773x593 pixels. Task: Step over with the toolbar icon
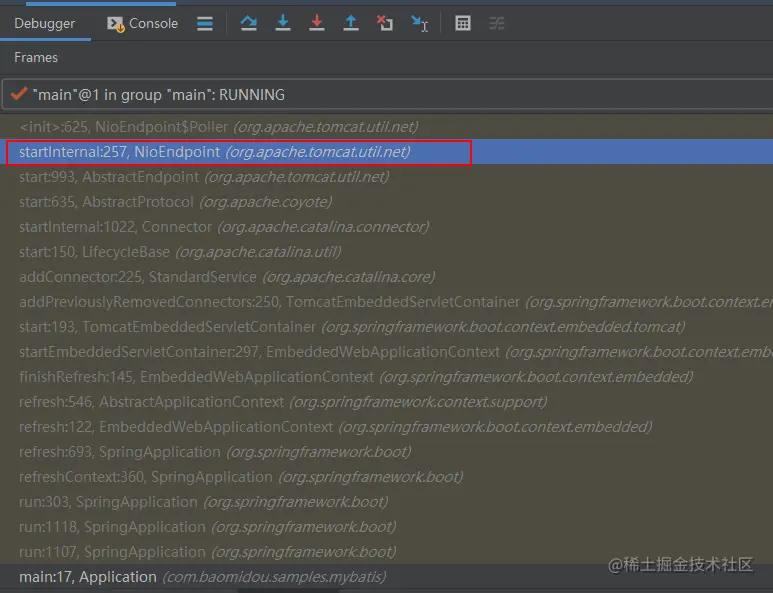[x=248, y=23]
